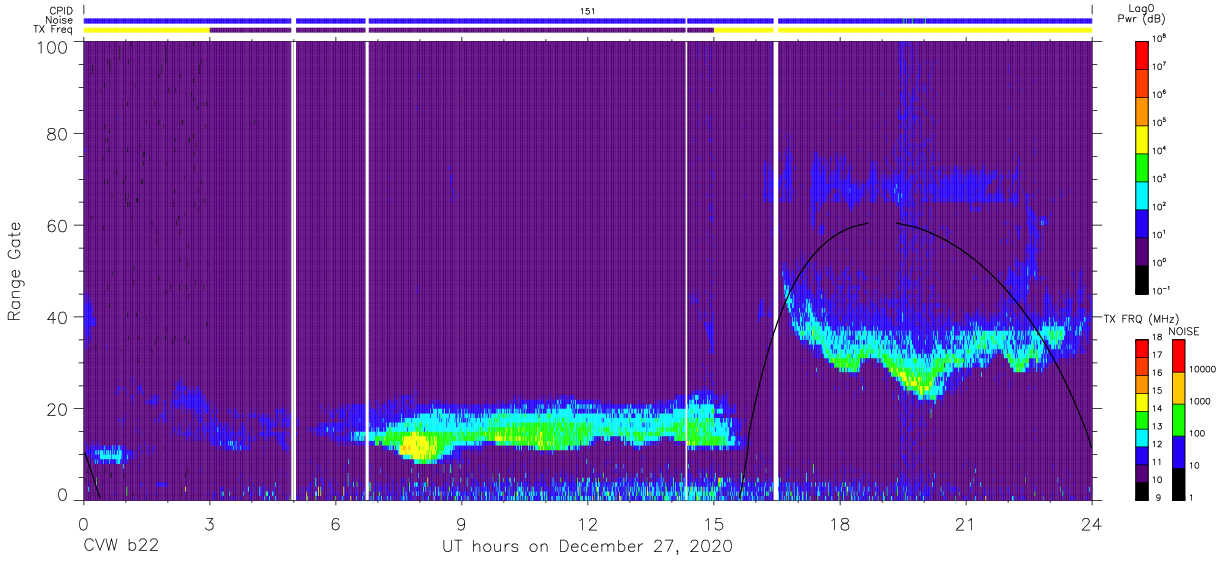Click the y-axis tick label '20'

tap(57, 409)
